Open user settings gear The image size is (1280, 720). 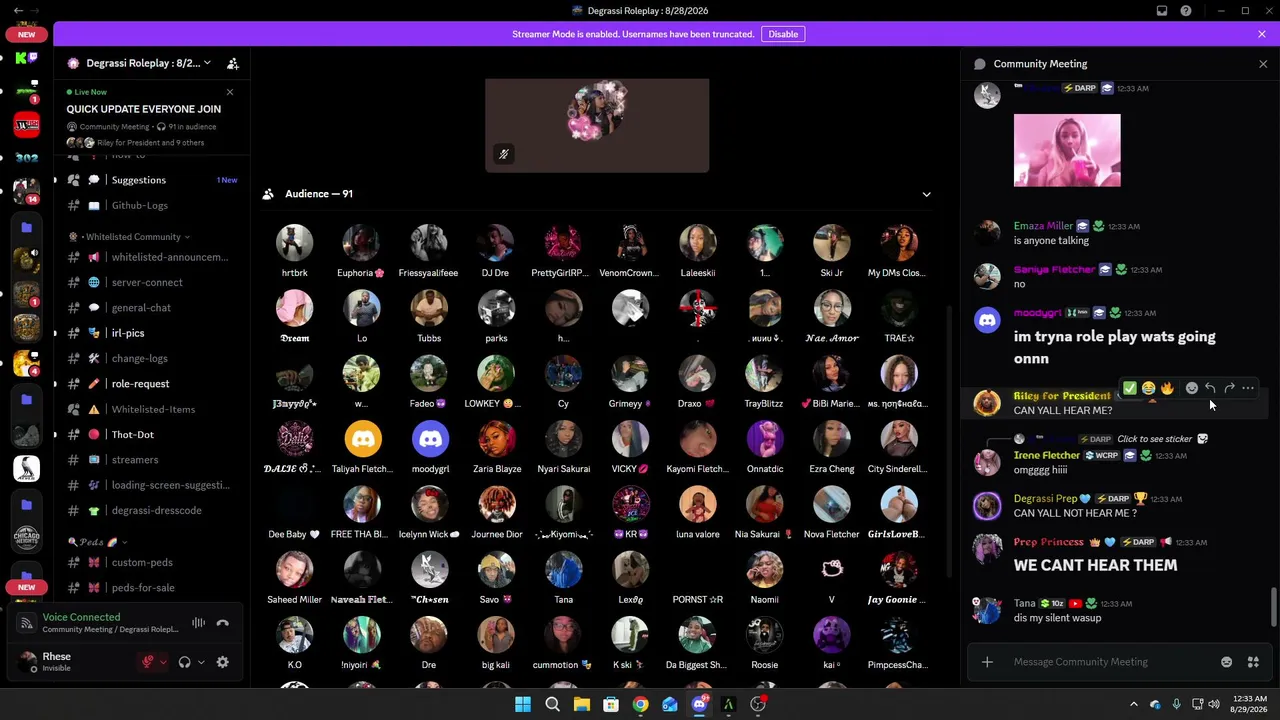222,662
